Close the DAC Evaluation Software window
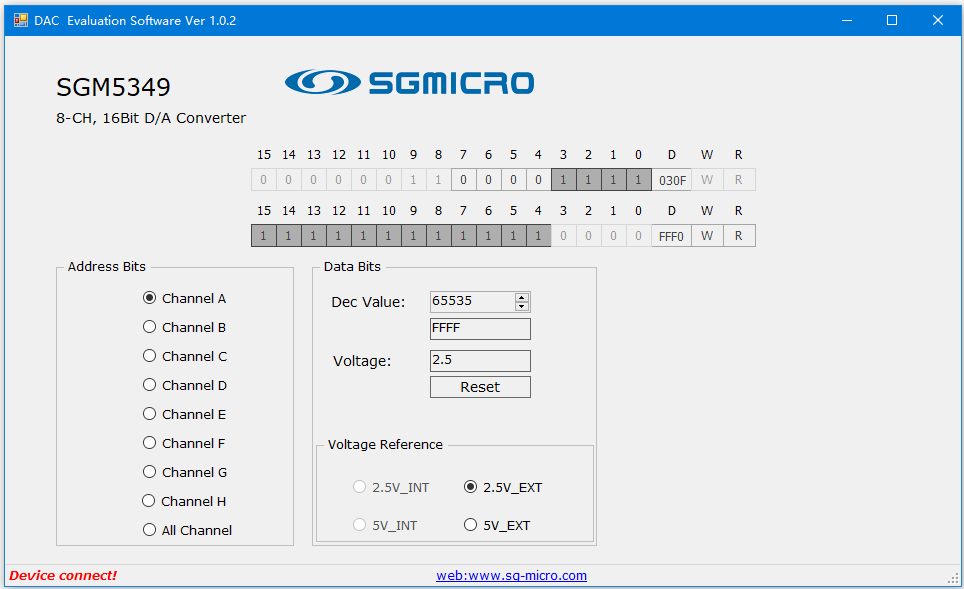964x589 pixels. [938, 20]
